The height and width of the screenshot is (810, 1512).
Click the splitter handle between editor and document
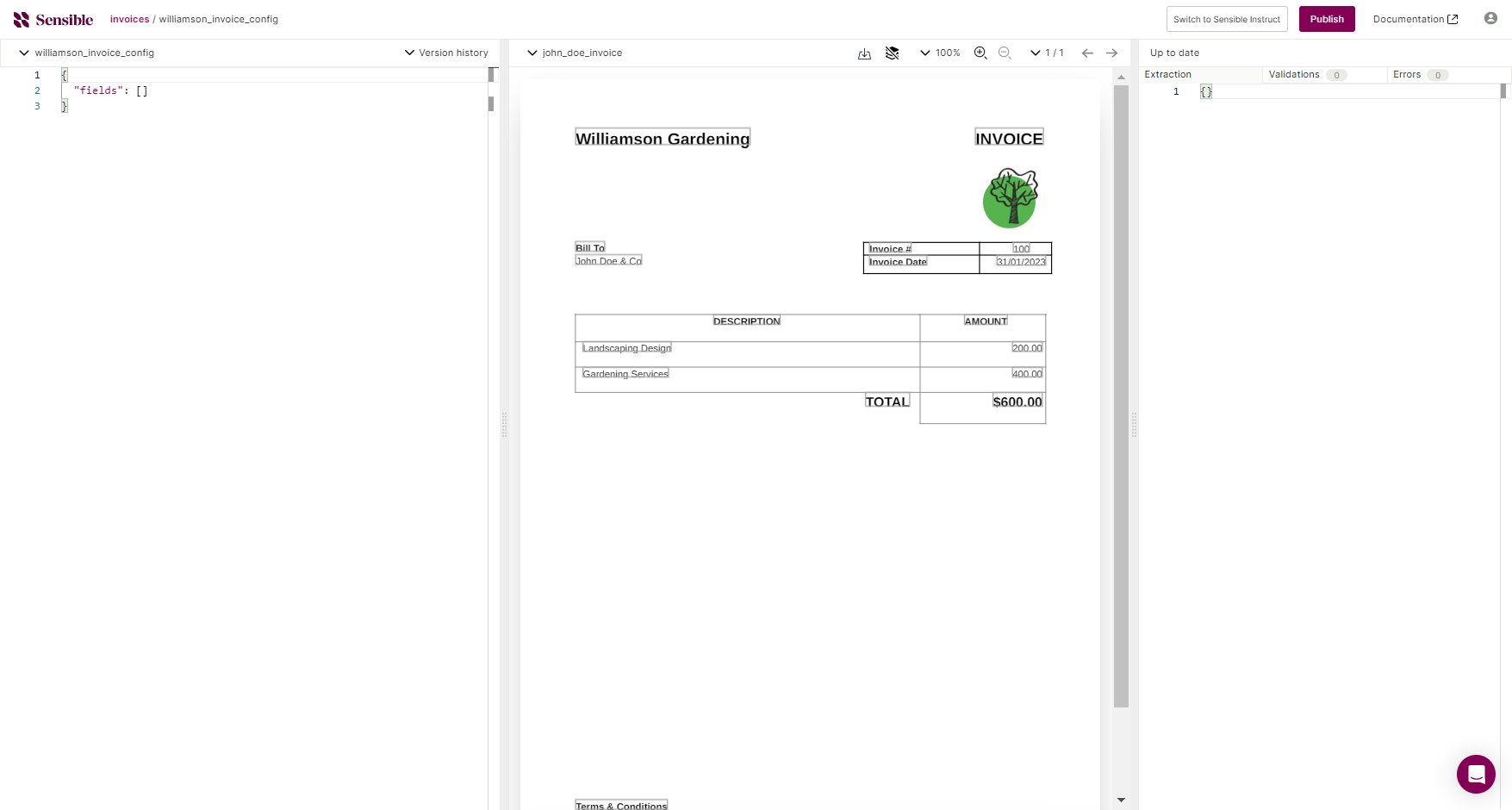504,424
